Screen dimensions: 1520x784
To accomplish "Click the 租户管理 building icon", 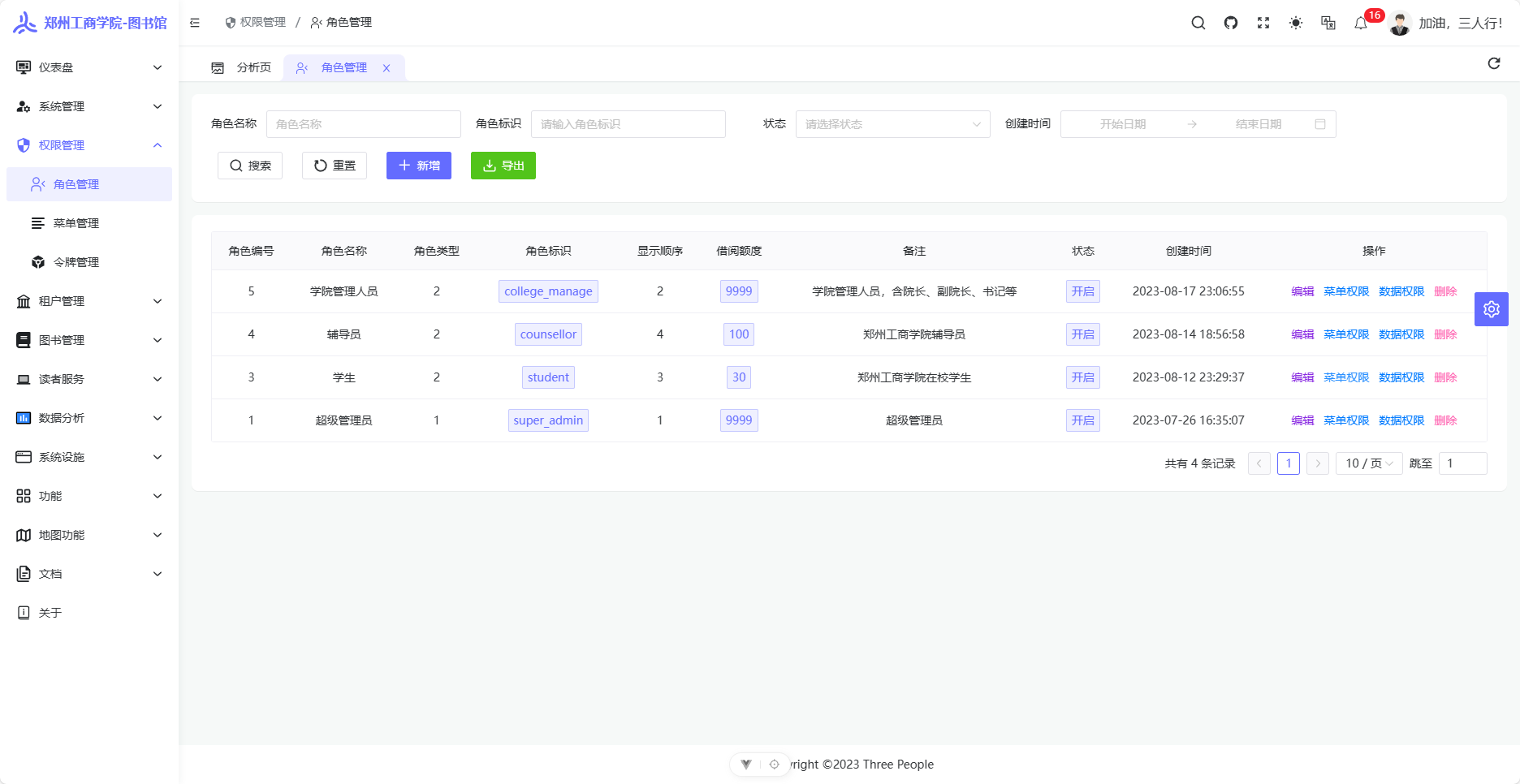I will pos(24,301).
